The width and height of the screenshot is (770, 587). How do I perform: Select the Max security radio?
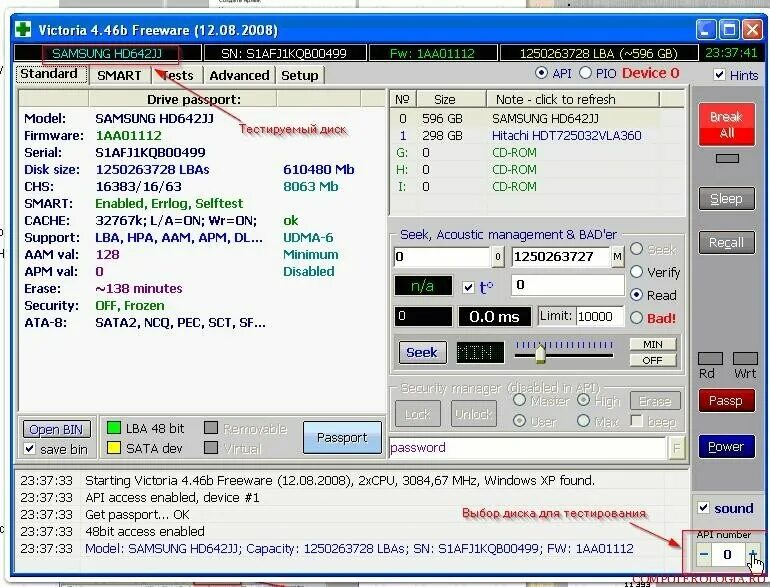tap(583, 421)
